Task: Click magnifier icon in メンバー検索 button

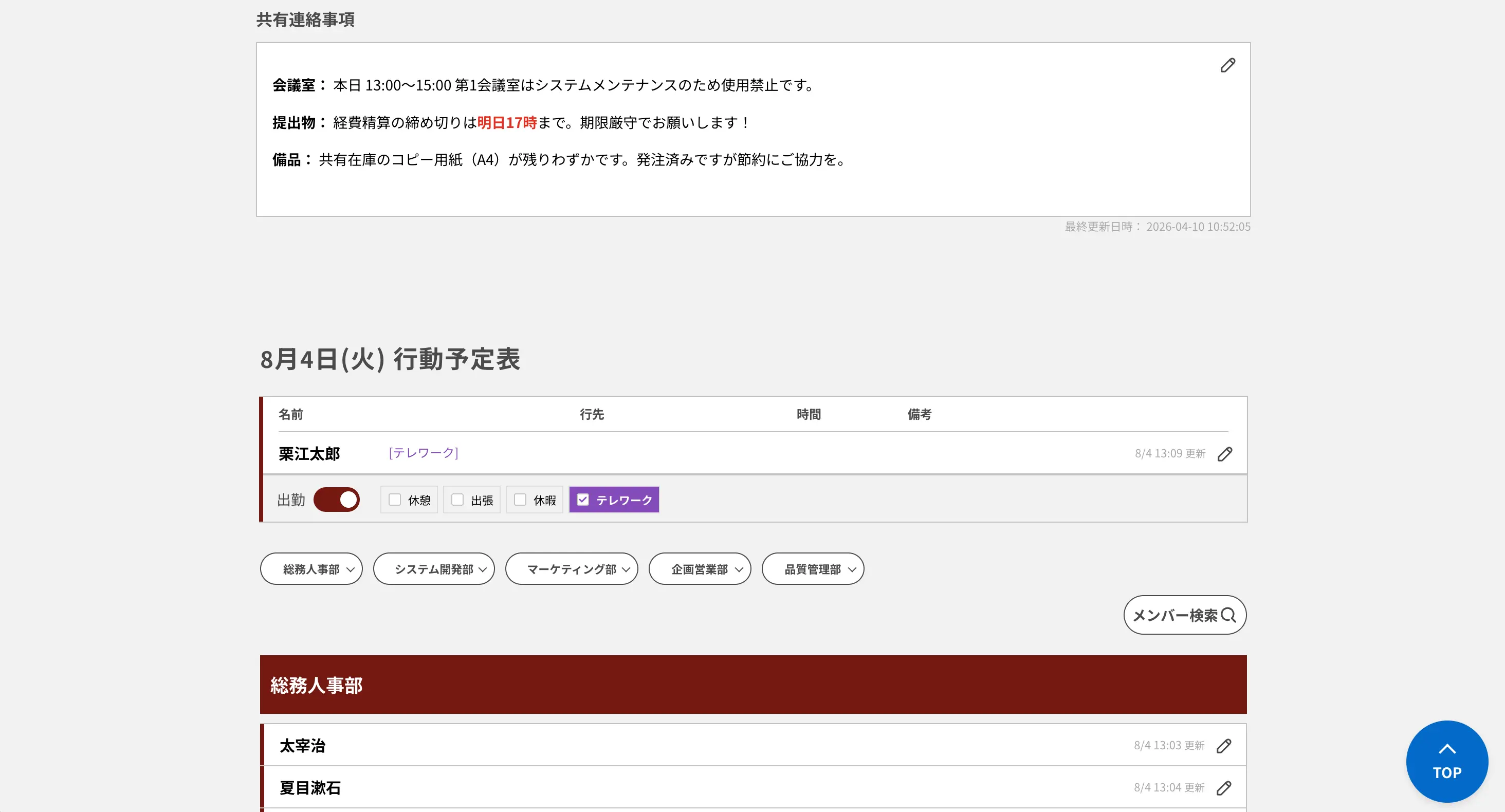Action: click(x=1228, y=615)
